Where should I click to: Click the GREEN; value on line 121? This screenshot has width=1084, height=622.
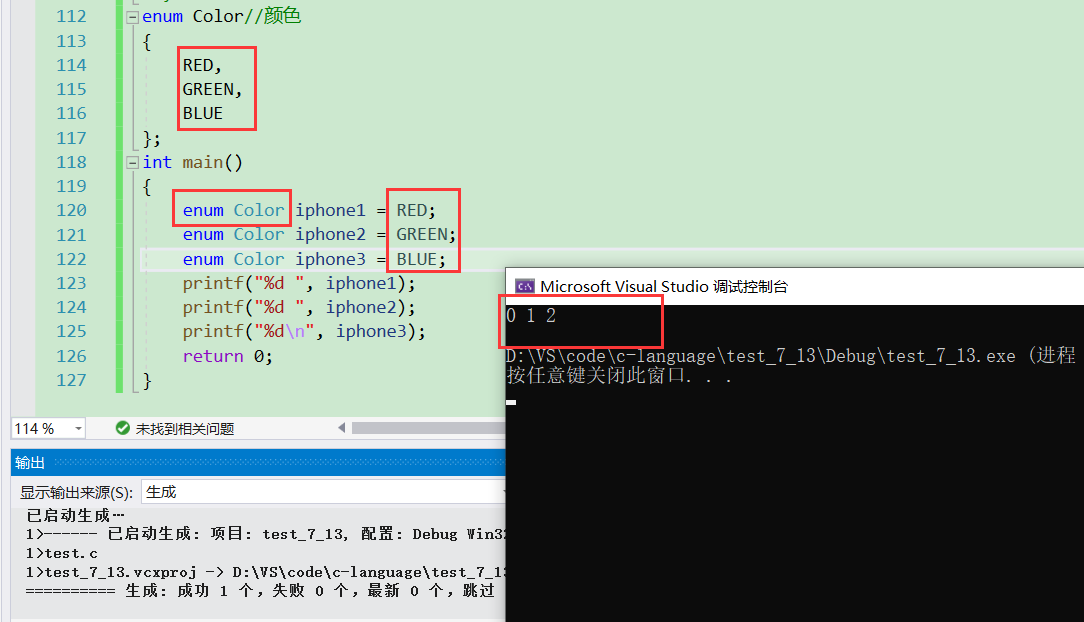tap(426, 234)
